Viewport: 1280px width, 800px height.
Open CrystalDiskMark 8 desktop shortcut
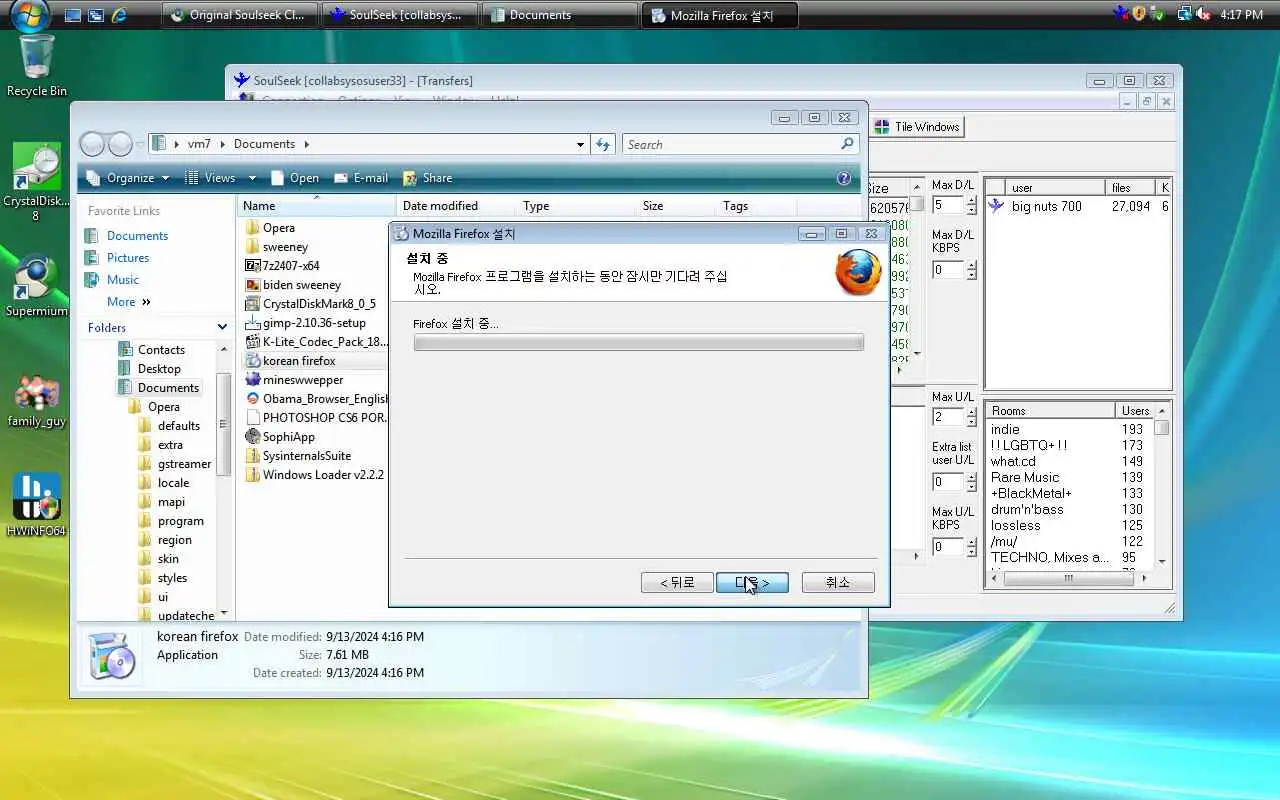[x=36, y=180]
